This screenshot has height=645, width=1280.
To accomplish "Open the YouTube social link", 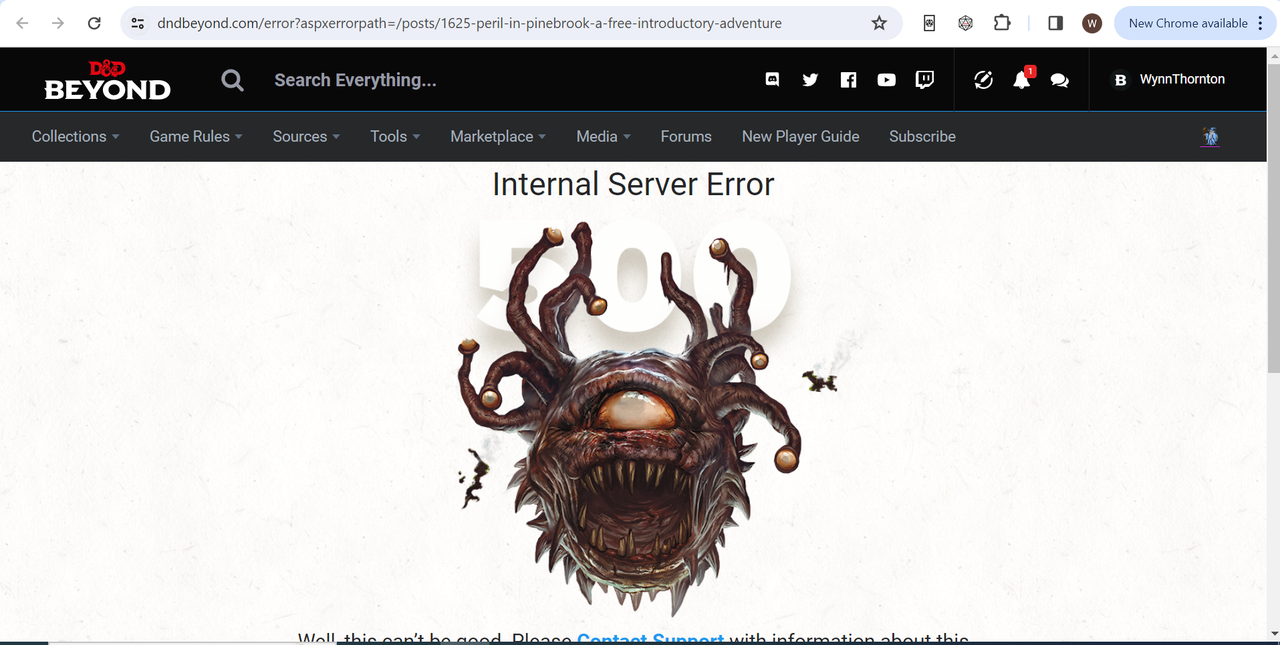I will pos(886,79).
